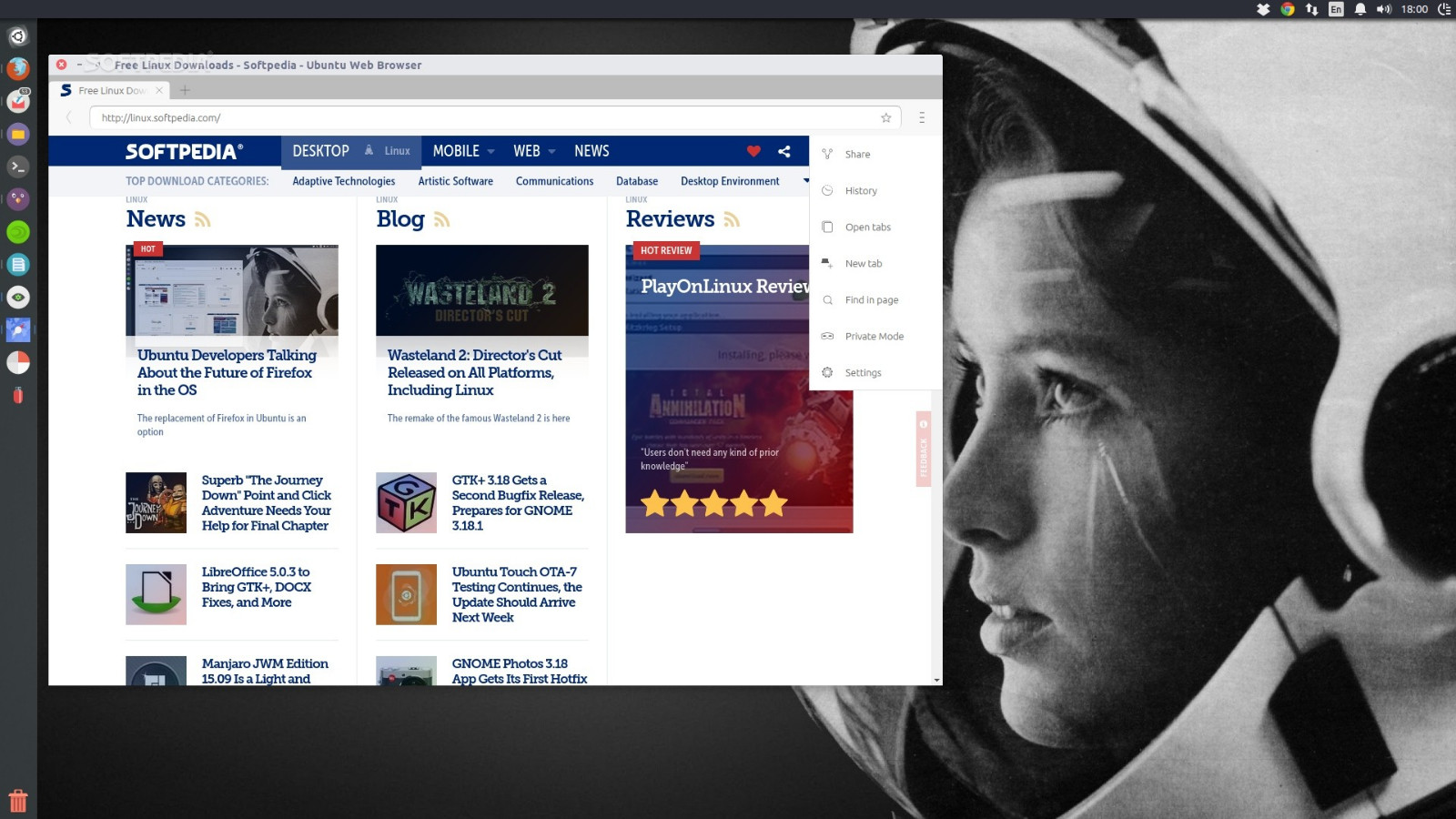Click the Ubuntu Touch OTA-7 thumbnail
This screenshot has height=819, width=1456.
tap(406, 594)
